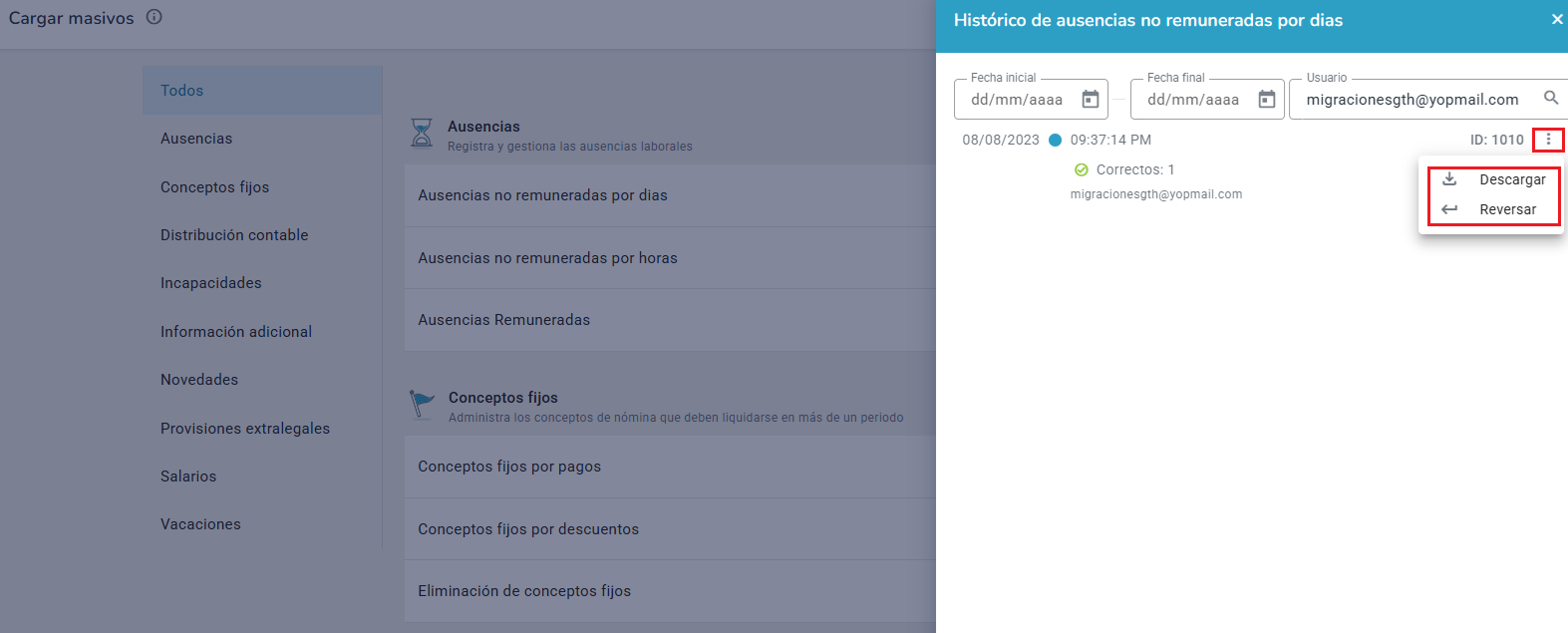This screenshot has width=1568, height=633.
Task: Click the 'Administra los conceptos de nómina' subtitle
Action: (676, 418)
